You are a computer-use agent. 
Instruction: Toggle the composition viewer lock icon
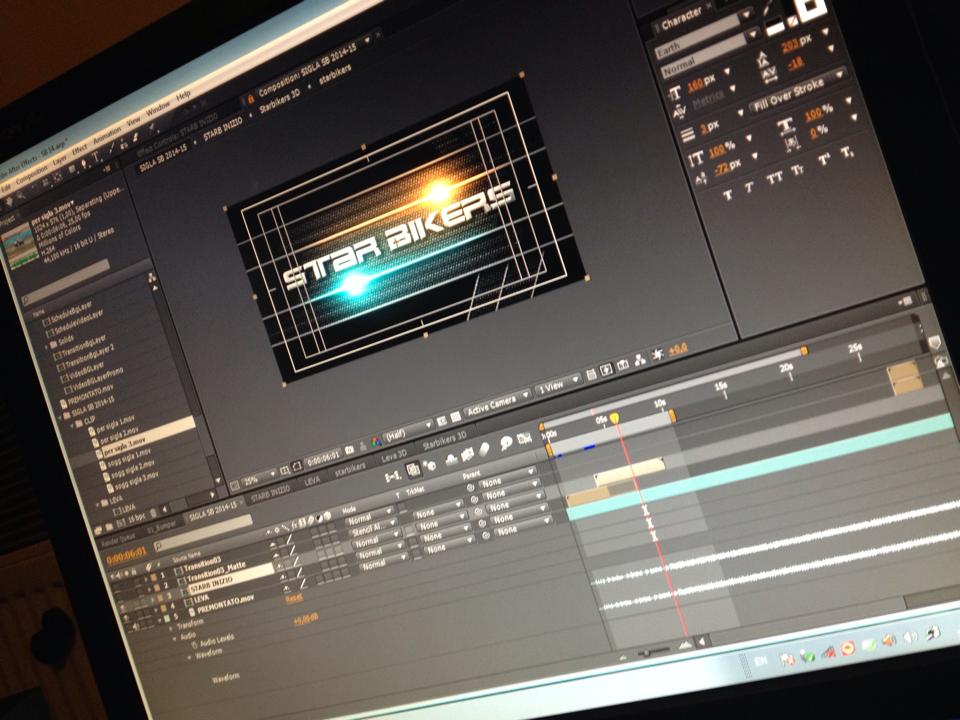[x=250, y=98]
